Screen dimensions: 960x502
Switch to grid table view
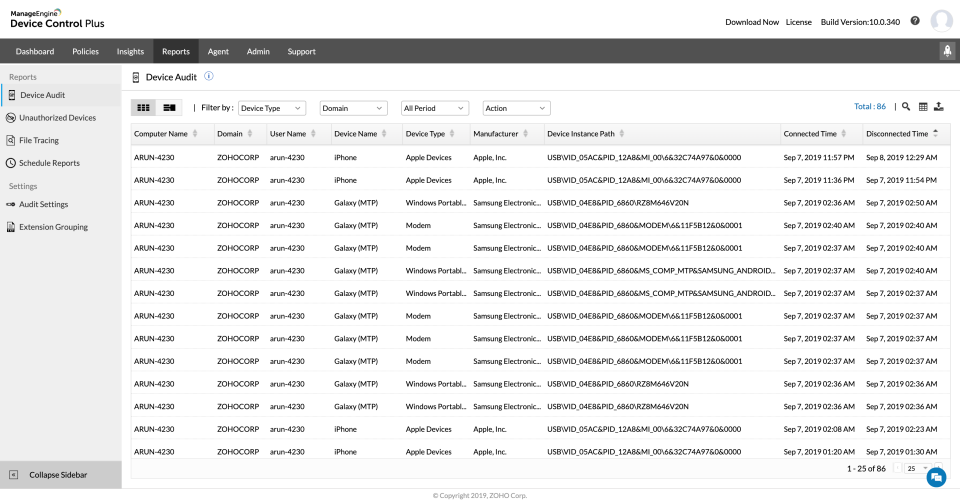pos(144,108)
